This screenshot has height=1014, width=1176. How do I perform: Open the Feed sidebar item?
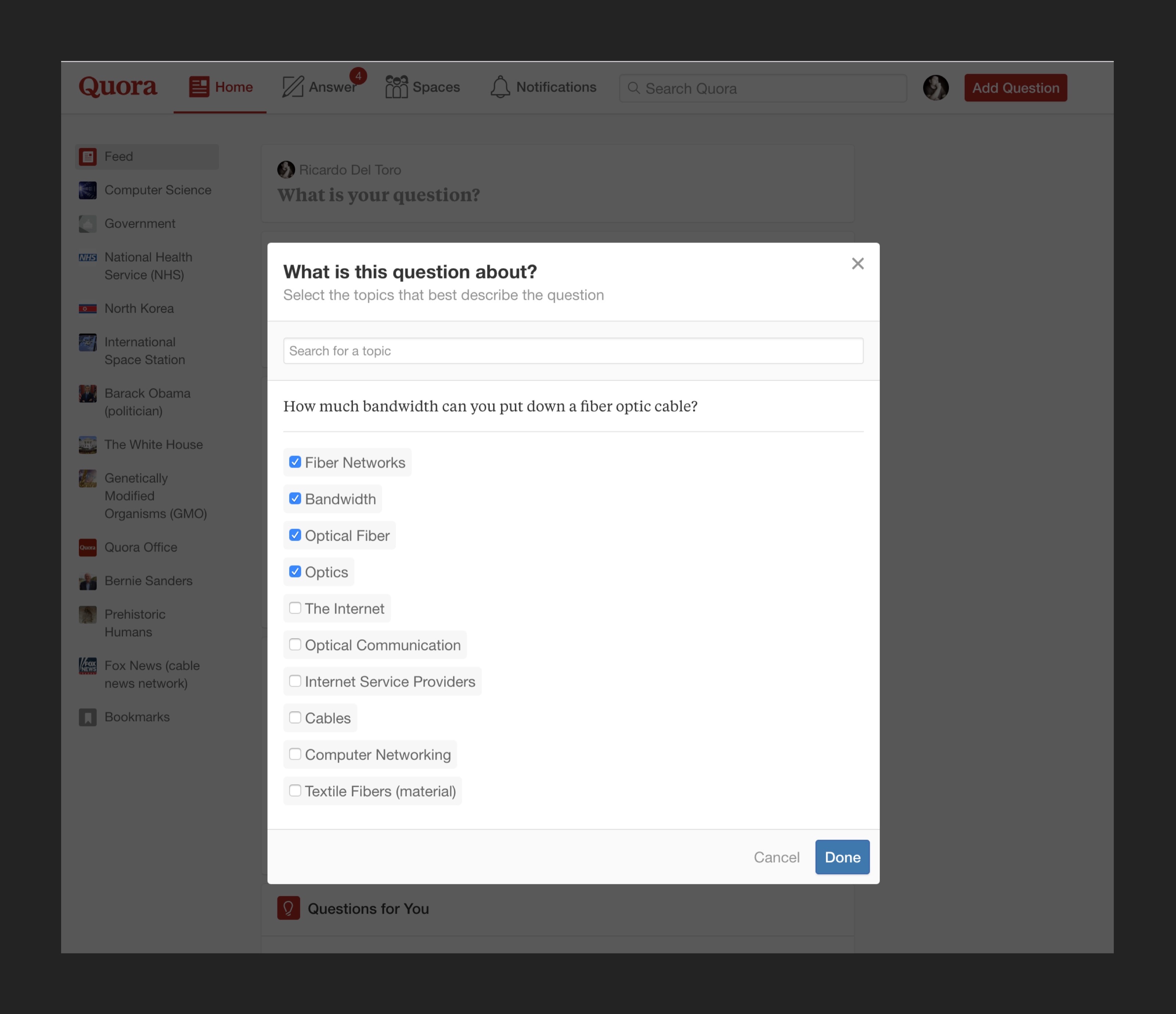tap(119, 157)
